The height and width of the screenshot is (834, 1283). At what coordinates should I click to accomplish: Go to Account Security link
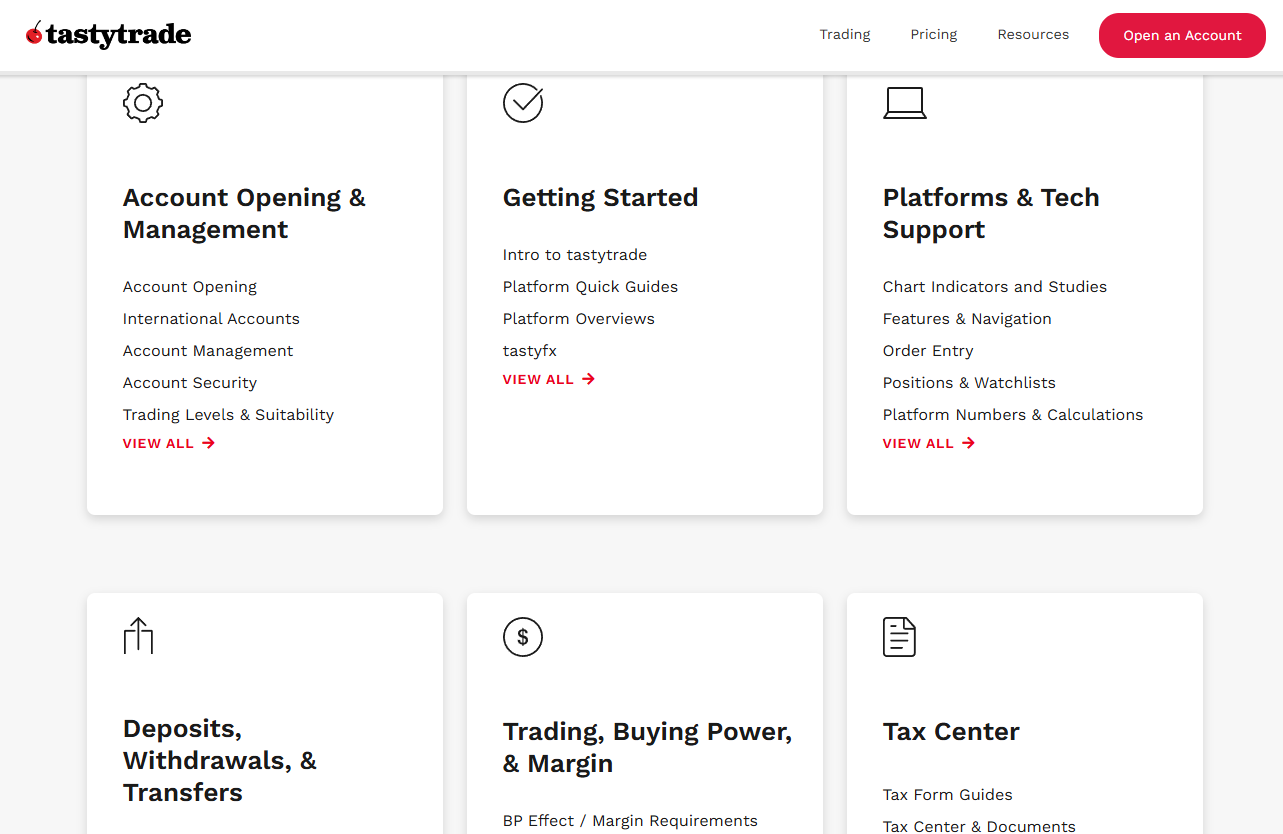tap(190, 383)
